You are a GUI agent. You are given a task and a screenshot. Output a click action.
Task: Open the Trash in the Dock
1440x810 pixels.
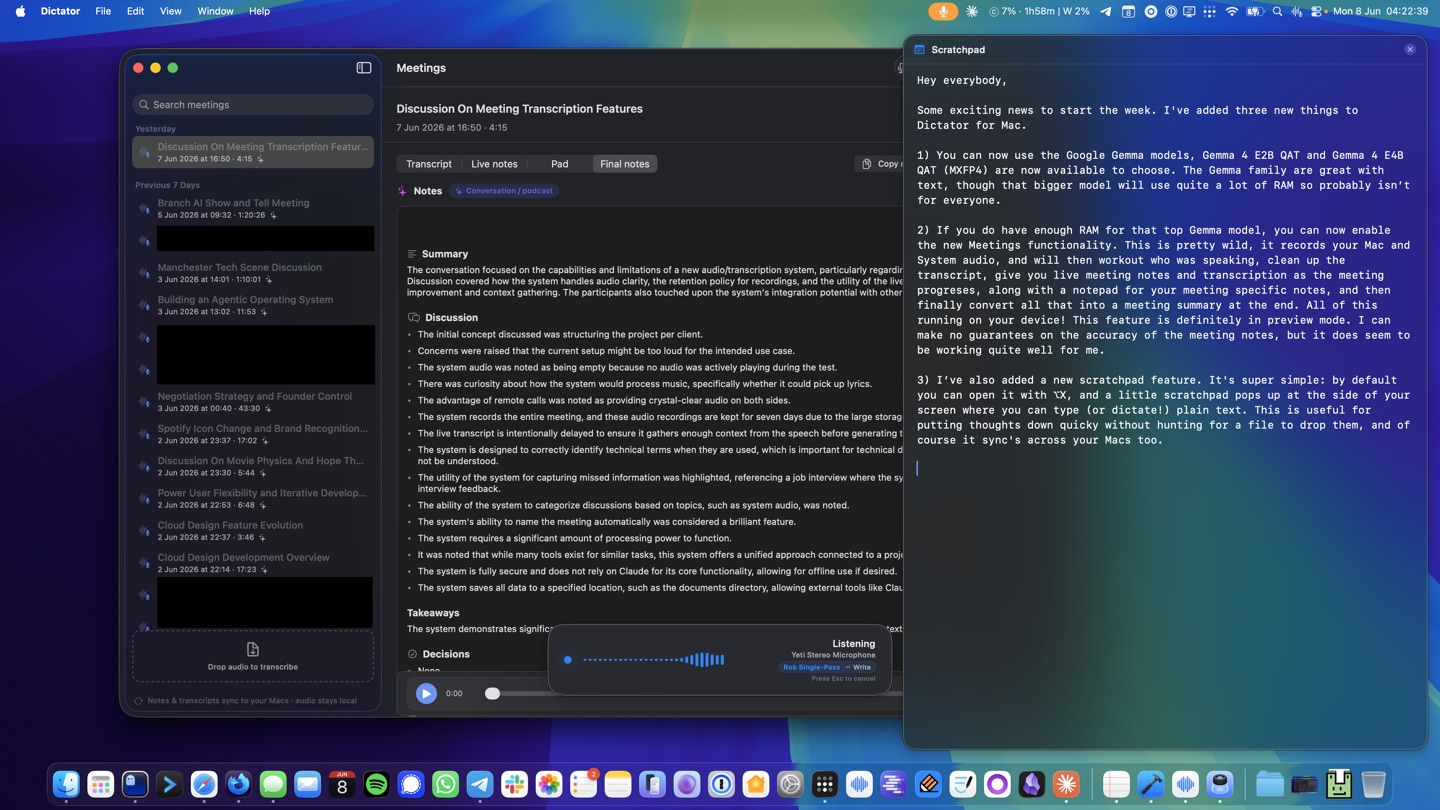[x=1373, y=784]
